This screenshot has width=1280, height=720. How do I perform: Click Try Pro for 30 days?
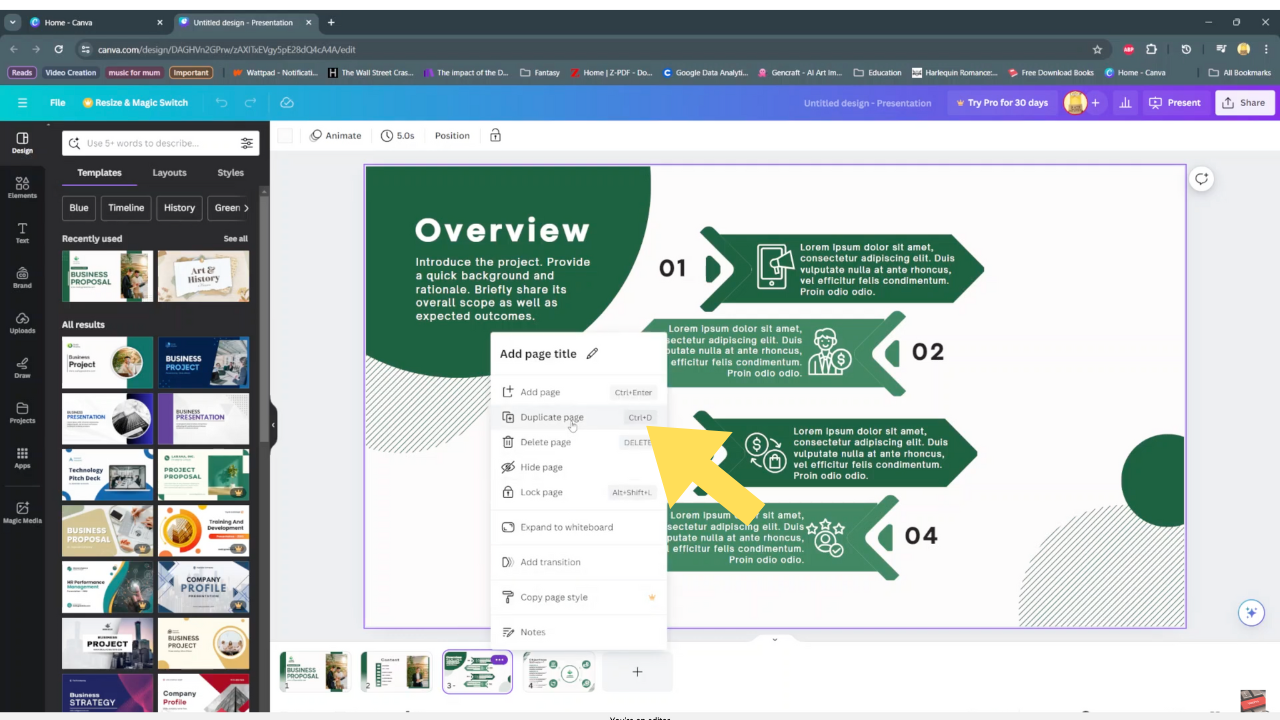pyautogui.click(x=1000, y=103)
